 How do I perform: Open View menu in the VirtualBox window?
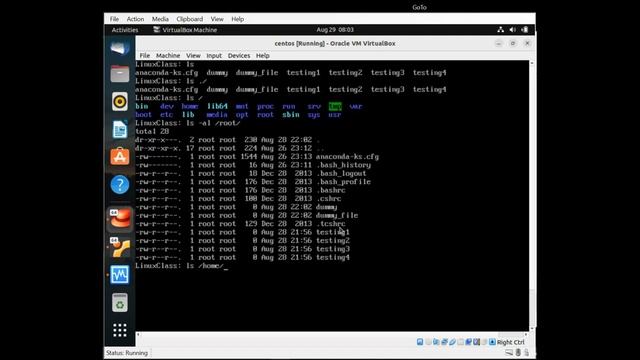pos(193,56)
